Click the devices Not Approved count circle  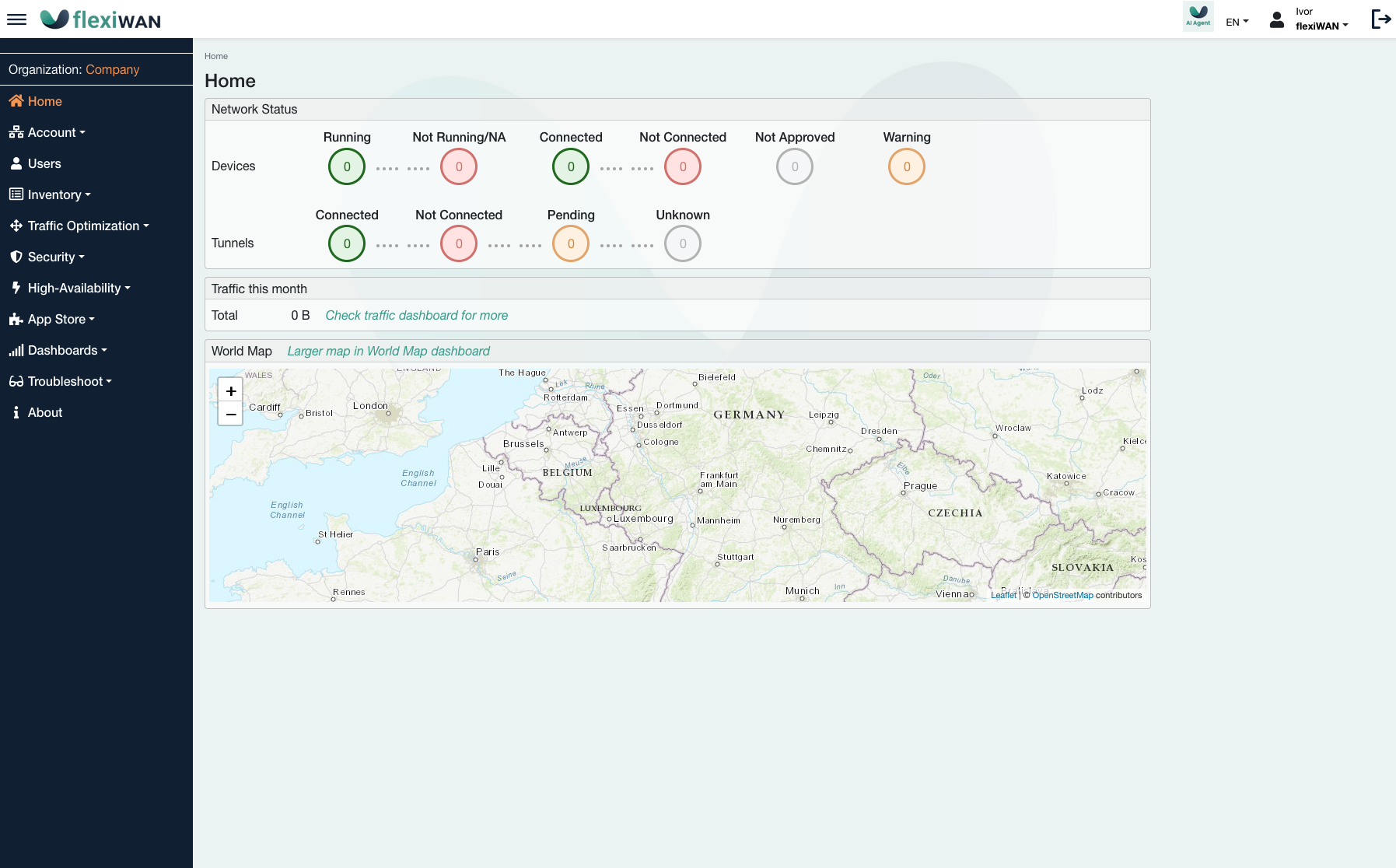coord(795,166)
